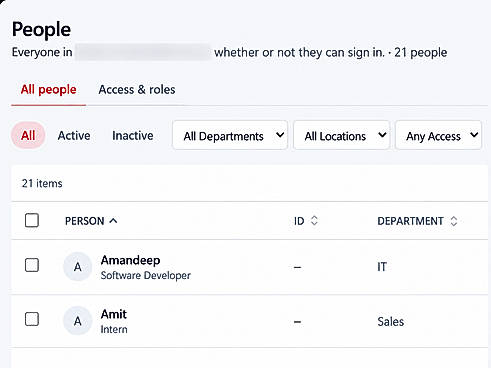Click the IT department cell
Screen dimensions: 491x368
click(382, 267)
